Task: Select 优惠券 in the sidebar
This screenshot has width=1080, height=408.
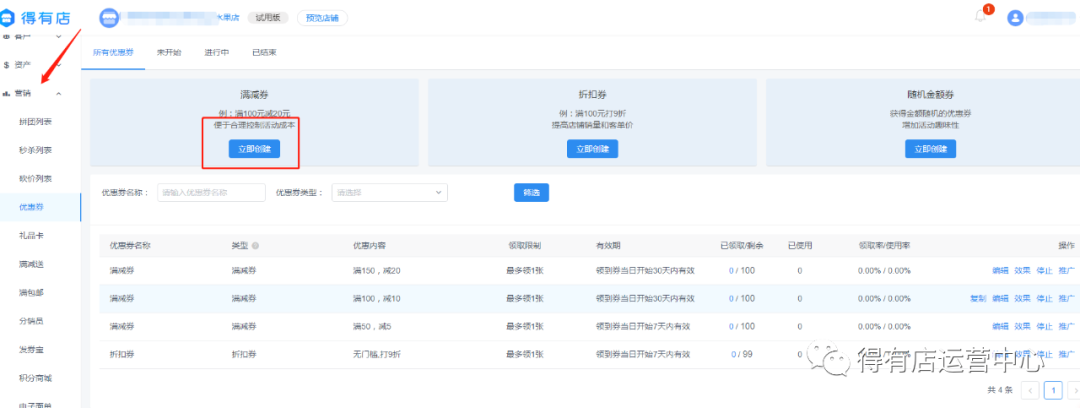Action: tap(32, 207)
